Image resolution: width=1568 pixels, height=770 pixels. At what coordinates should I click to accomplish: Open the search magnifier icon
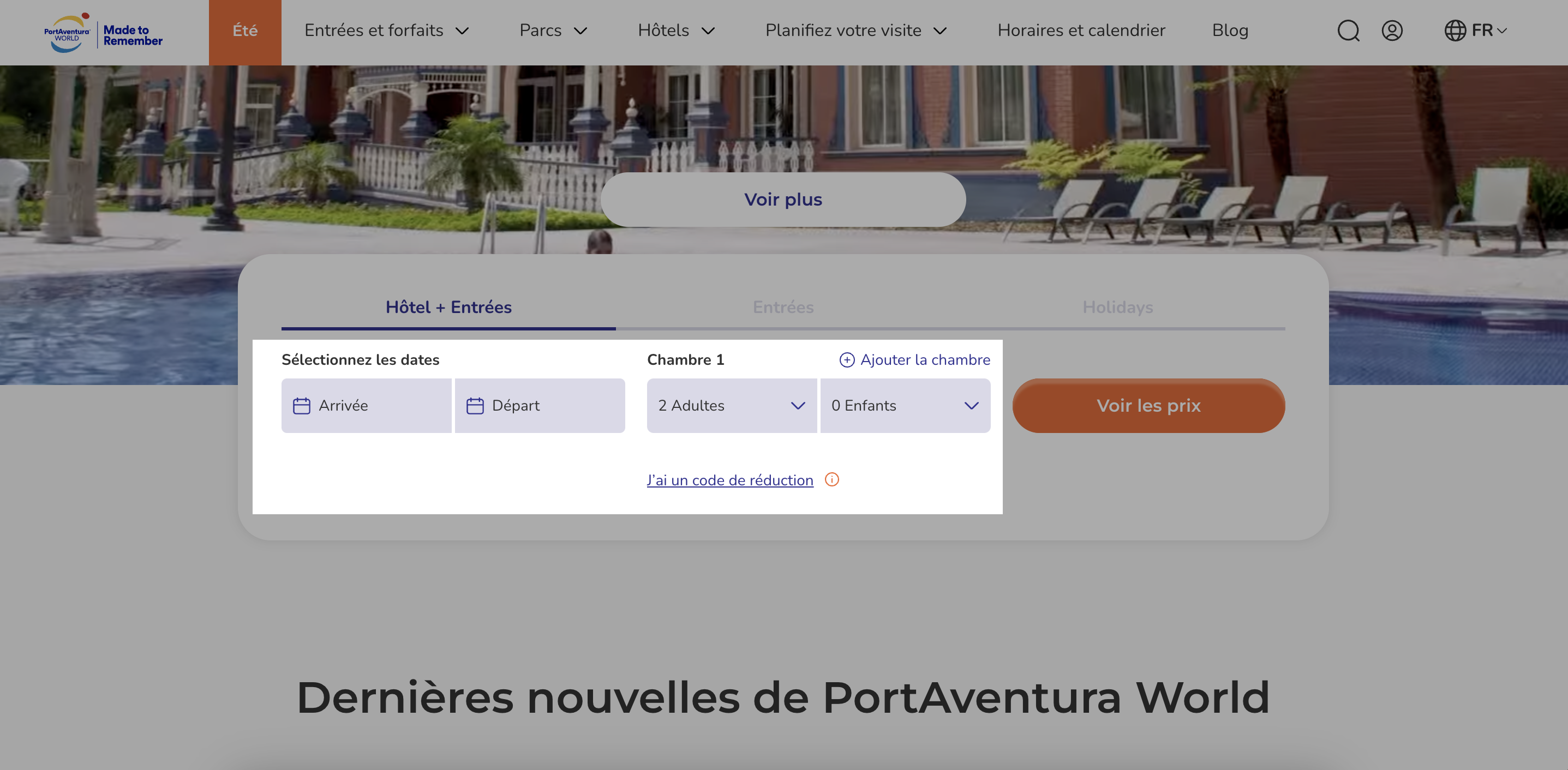(1348, 31)
